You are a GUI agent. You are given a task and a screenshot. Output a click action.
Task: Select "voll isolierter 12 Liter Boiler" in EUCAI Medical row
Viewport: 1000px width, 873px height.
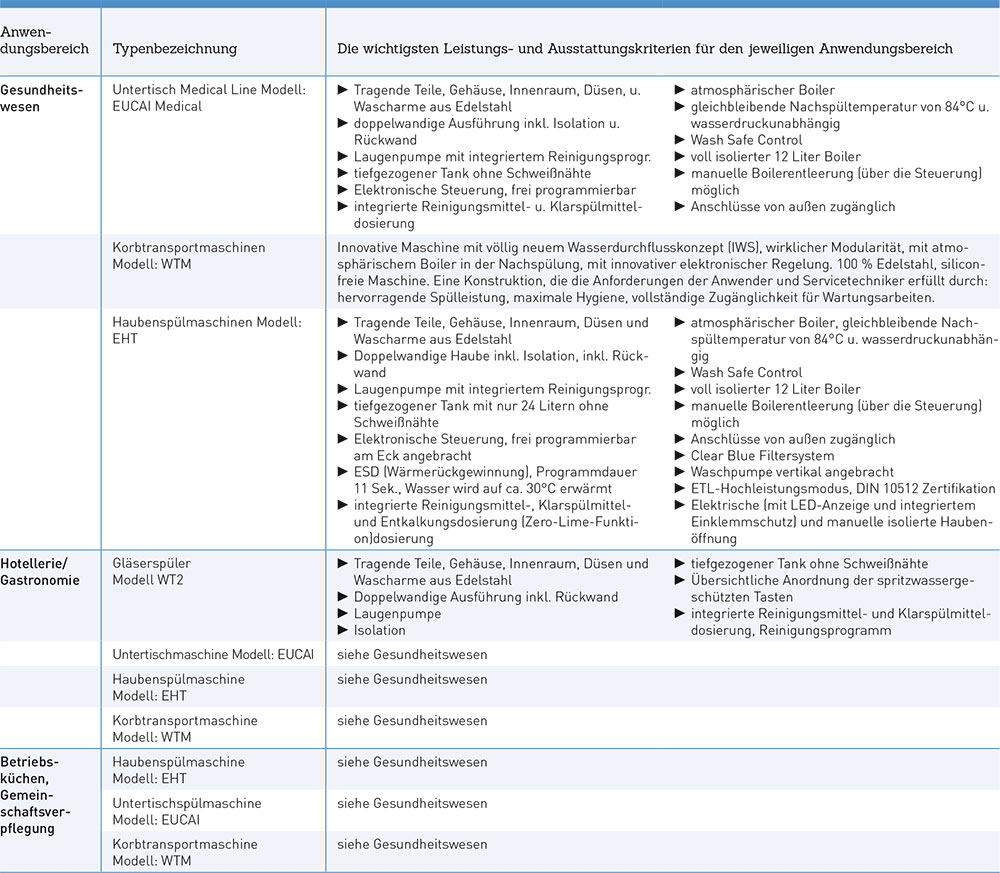click(x=776, y=156)
